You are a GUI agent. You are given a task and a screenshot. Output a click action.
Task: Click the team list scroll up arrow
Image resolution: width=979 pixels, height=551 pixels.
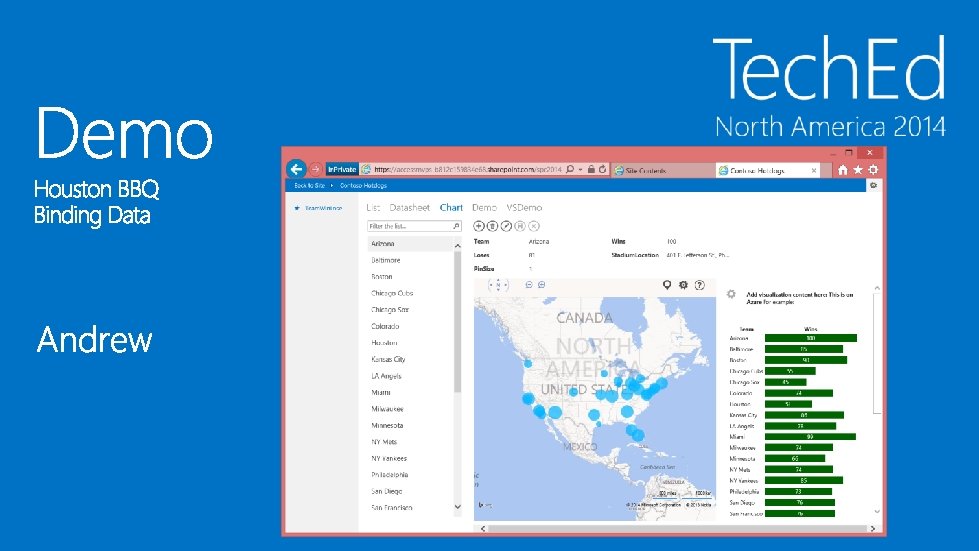[x=458, y=246]
